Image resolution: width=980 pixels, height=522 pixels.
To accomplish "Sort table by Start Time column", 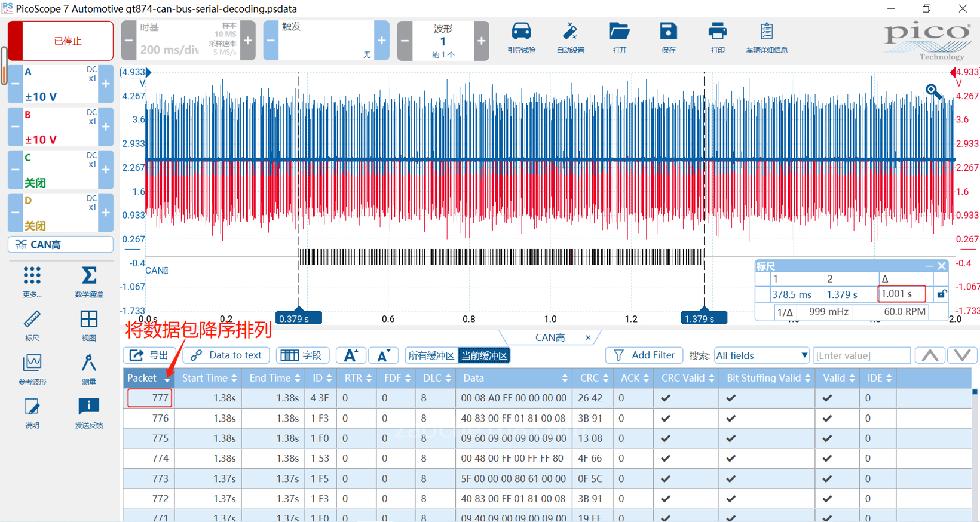I will 209,378.
